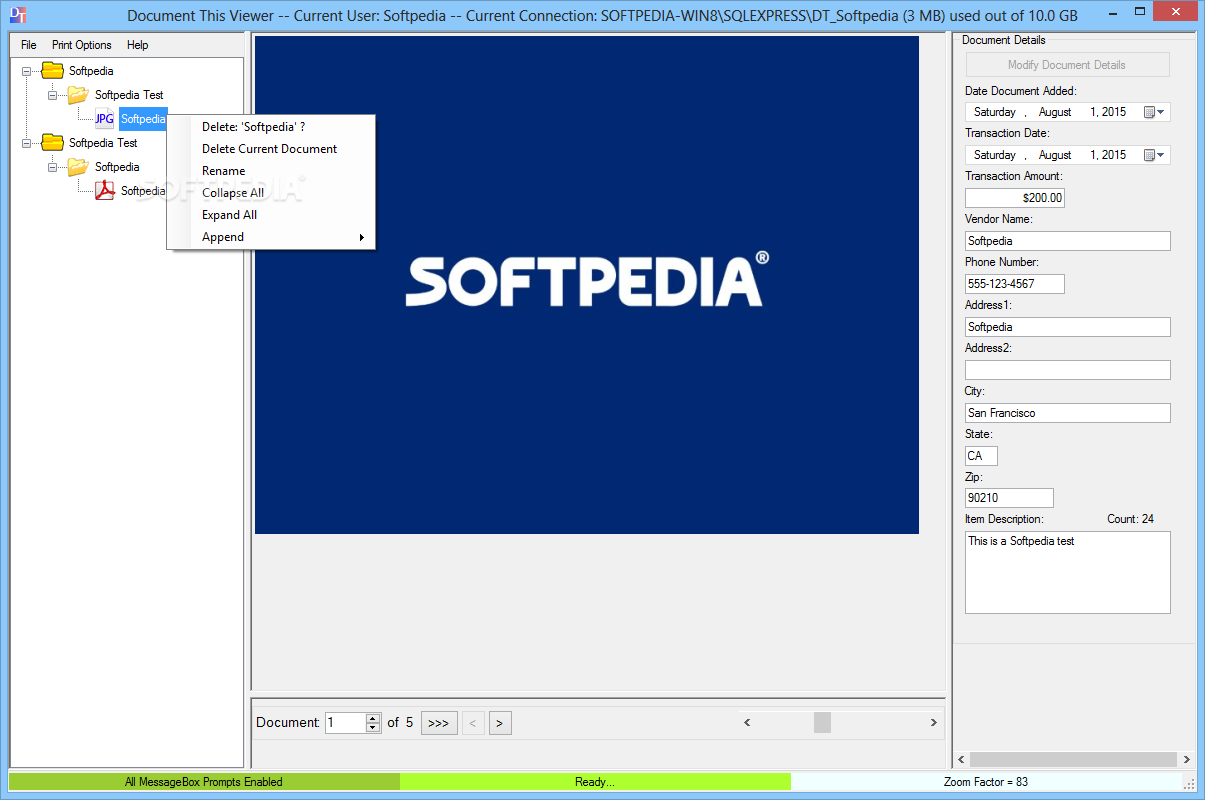Click the zoom slider left arrow
The image size is (1205, 800).
tap(747, 722)
